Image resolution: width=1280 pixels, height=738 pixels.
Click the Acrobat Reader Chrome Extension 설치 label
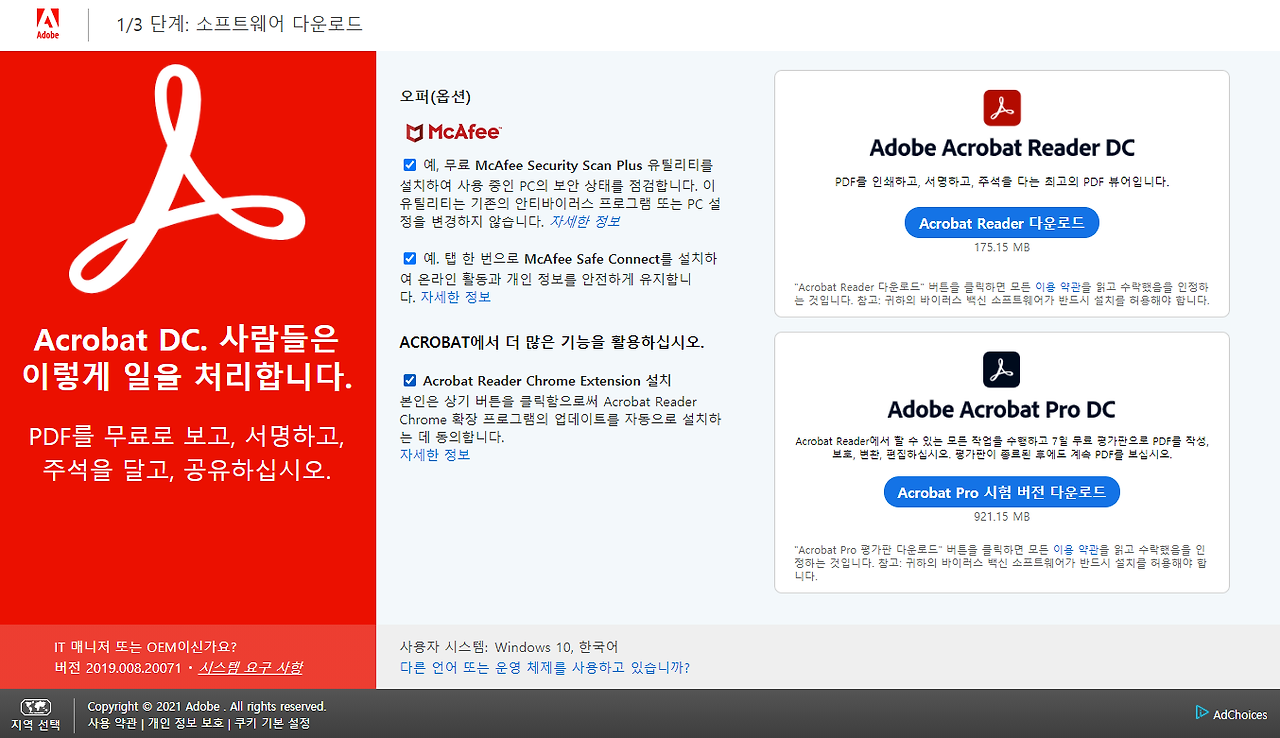click(547, 380)
